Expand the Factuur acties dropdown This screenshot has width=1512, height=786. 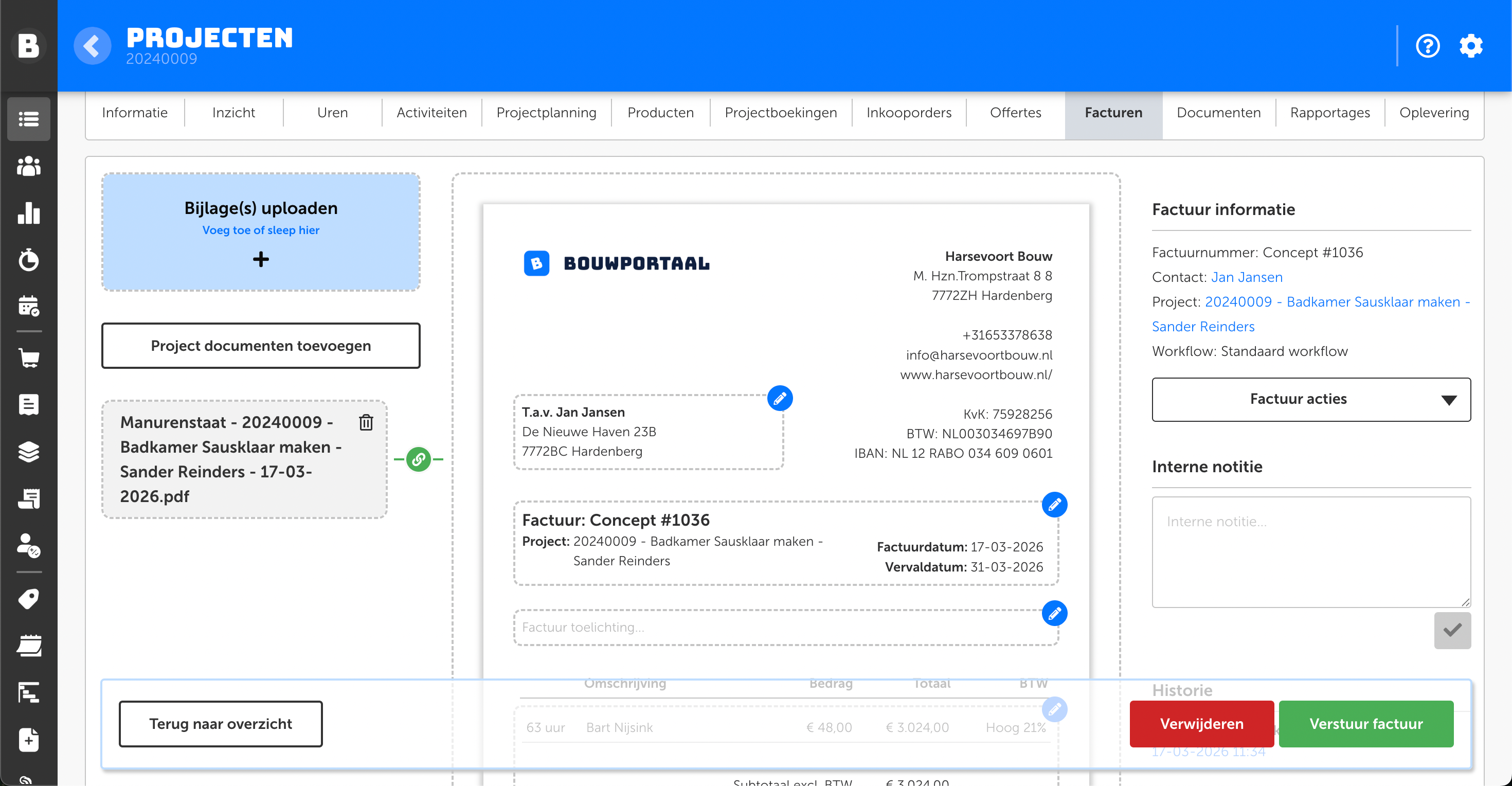(x=1311, y=399)
